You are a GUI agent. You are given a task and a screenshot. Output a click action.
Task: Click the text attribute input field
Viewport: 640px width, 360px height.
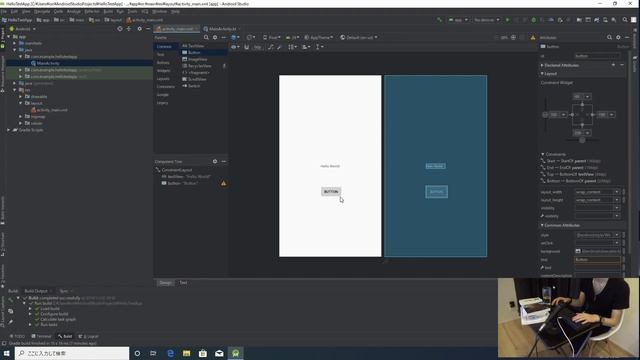tap(597, 260)
